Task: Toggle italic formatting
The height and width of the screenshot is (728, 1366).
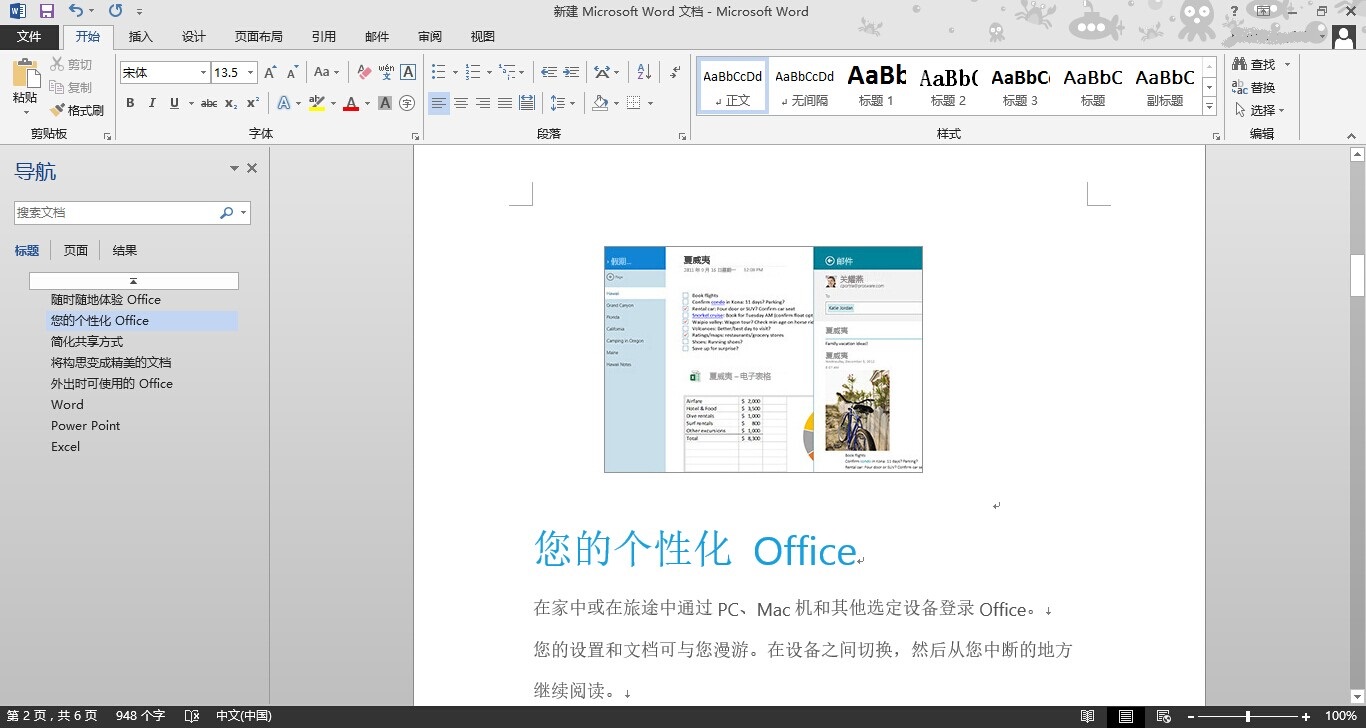Action: (152, 103)
